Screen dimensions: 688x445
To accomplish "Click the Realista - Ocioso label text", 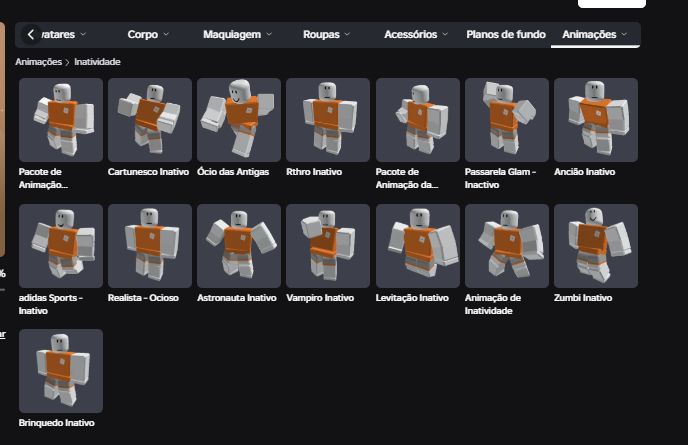I will (143, 298).
